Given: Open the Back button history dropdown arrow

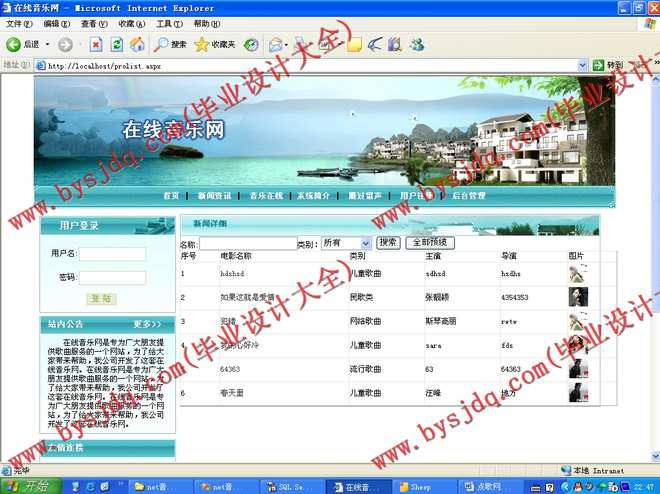Looking at the screenshot, I should [47, 44].
